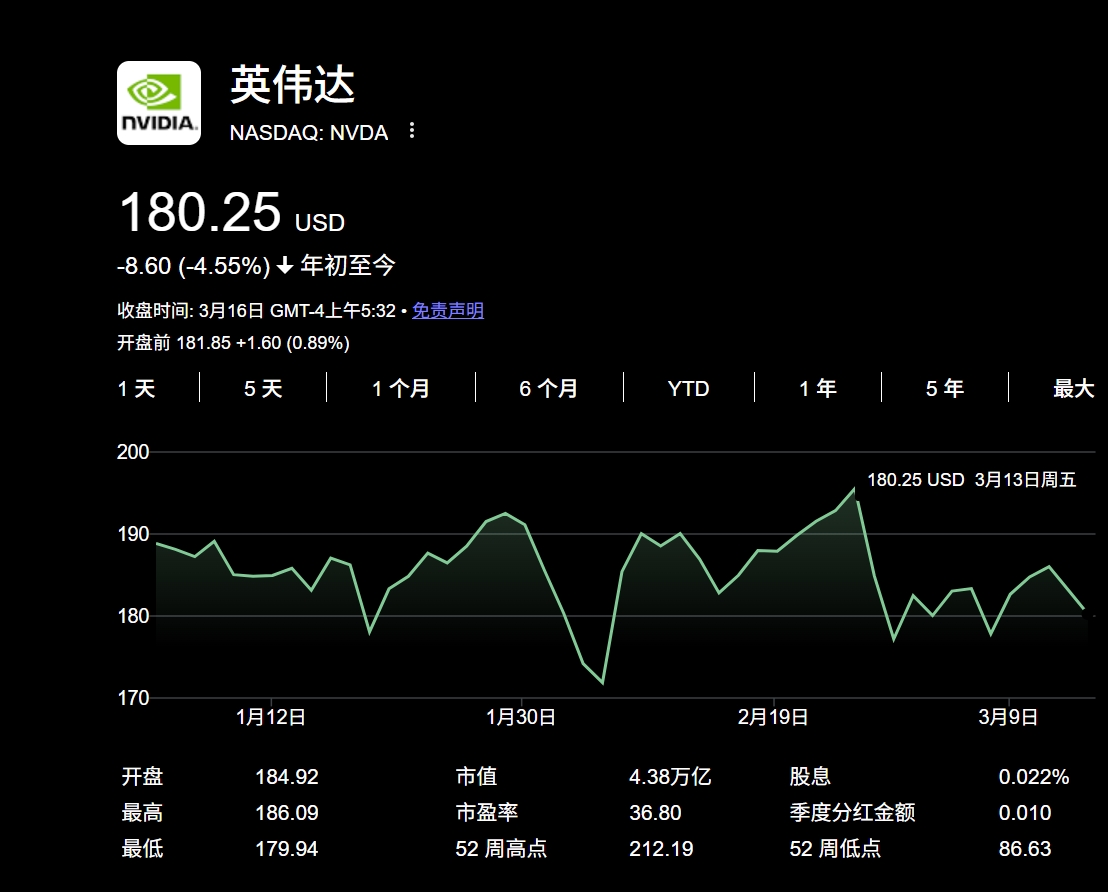Click the 市盈率 value 36.80

655,813
